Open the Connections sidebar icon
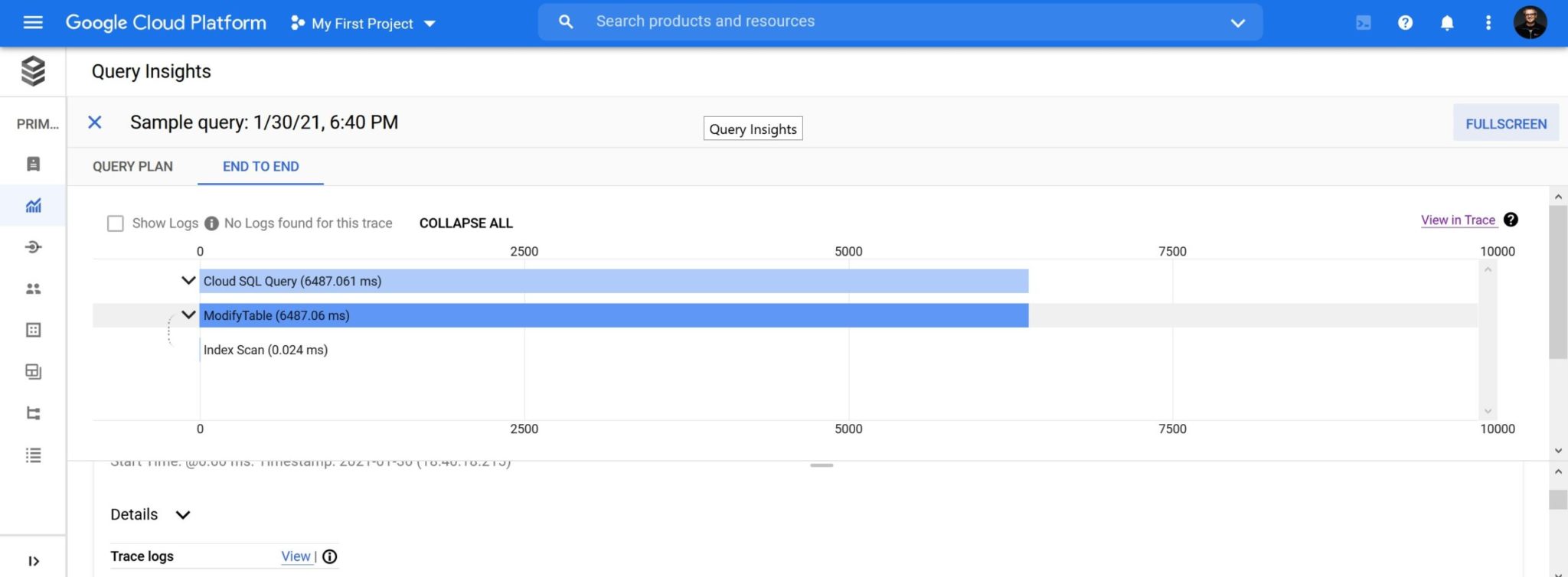The image size is (1568, 577). tap(33, 246)
